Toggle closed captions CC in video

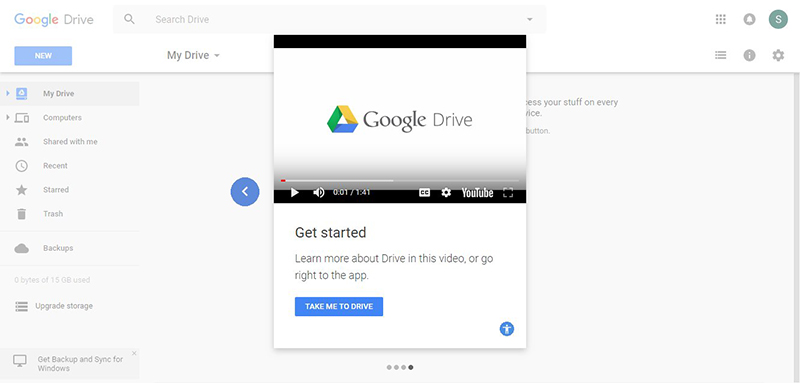424,192
